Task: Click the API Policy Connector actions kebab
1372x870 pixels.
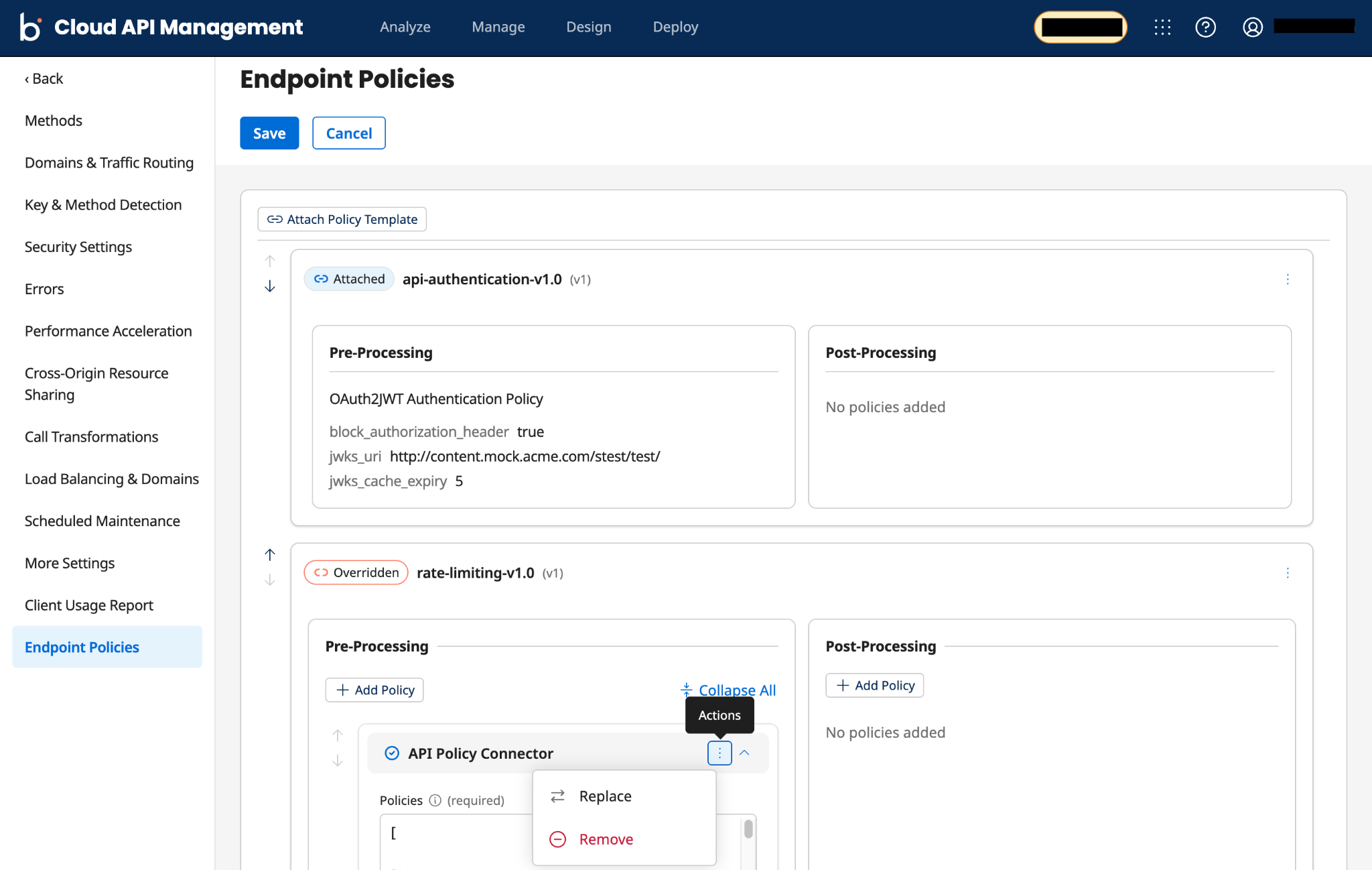Action: (719, 753)
